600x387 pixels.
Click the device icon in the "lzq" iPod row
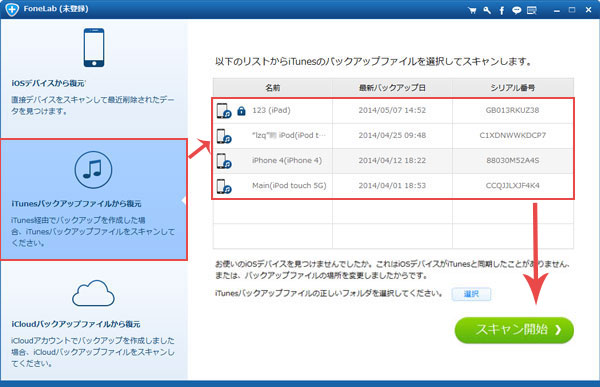click(224, 136)
